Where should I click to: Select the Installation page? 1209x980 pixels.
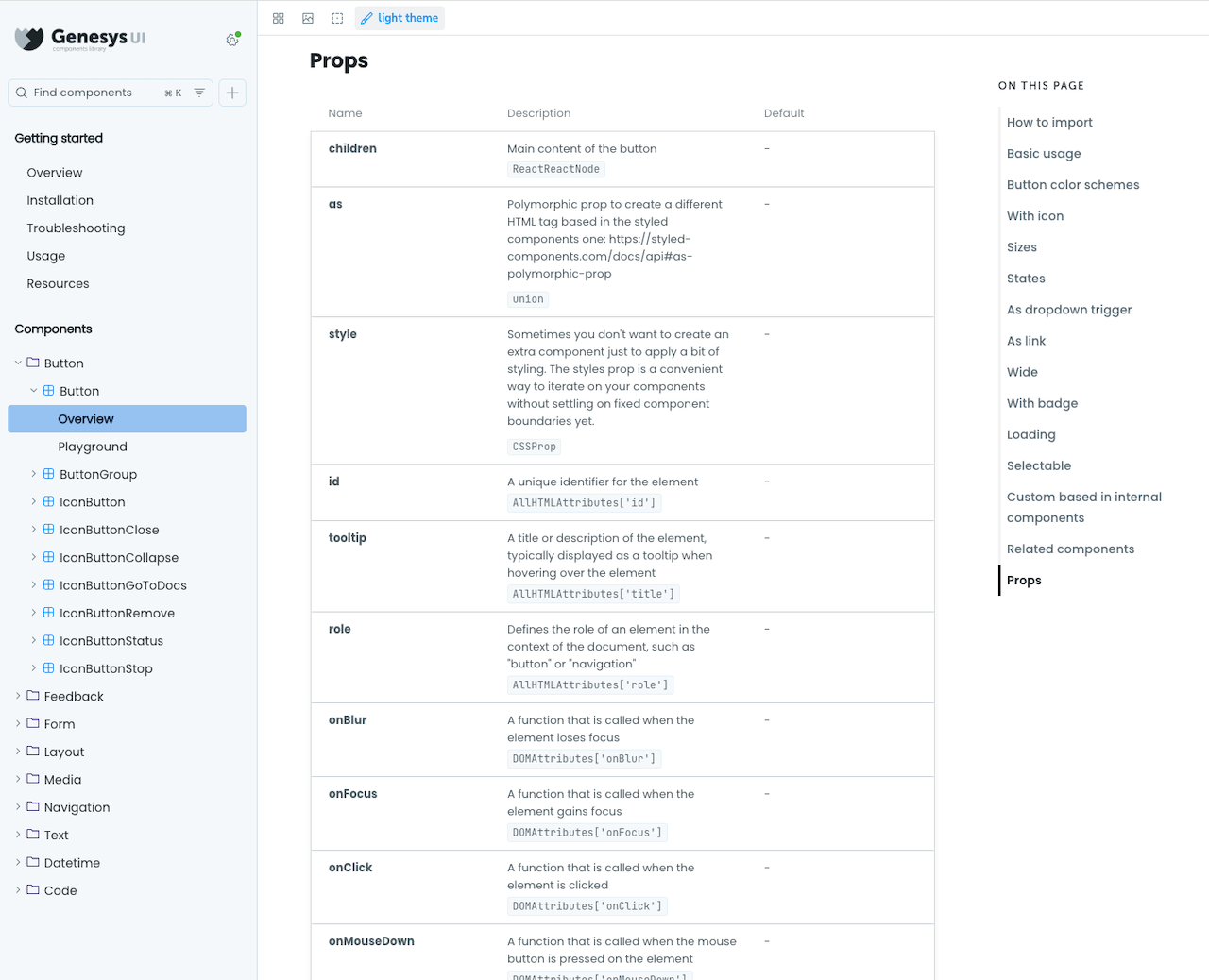60,200
